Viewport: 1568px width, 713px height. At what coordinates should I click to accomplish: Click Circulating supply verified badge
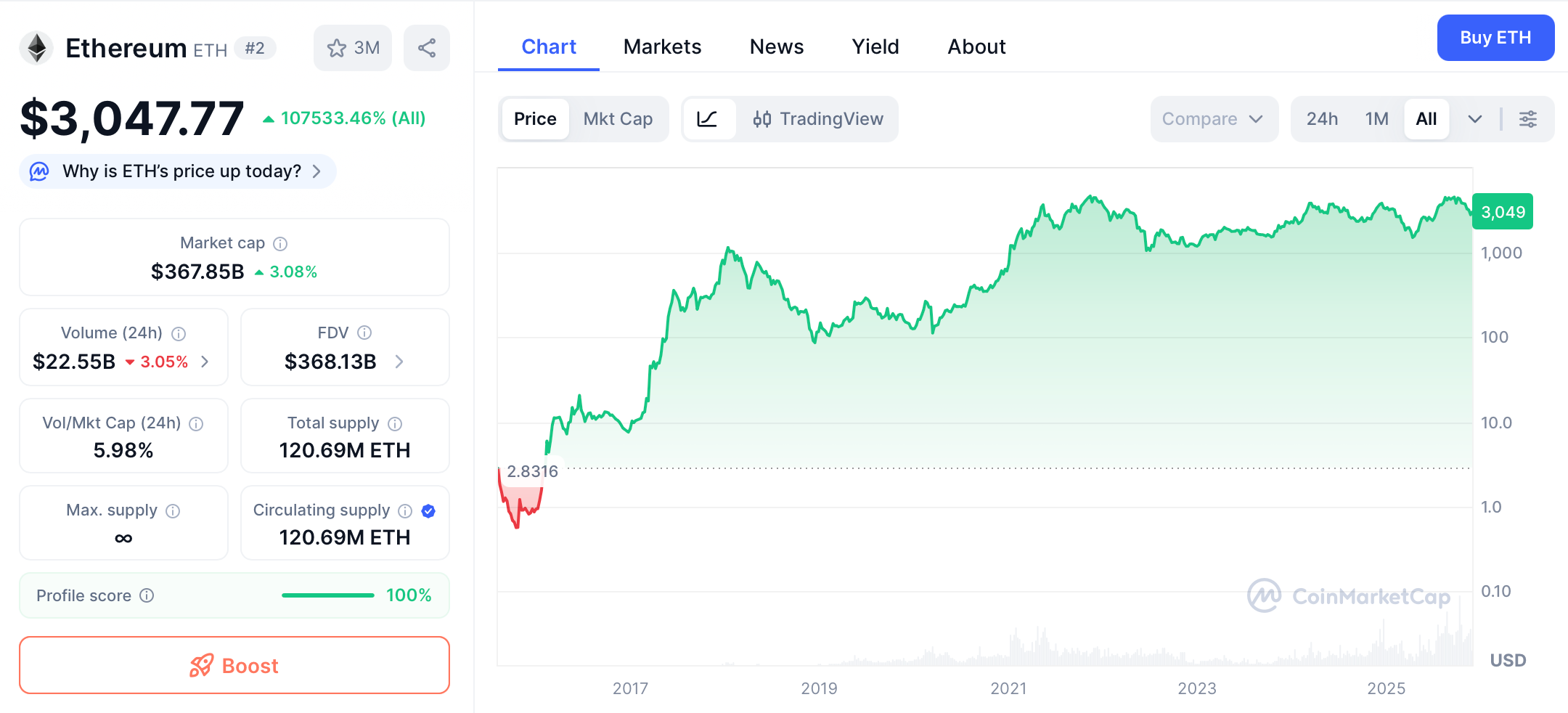pos(428,511)
